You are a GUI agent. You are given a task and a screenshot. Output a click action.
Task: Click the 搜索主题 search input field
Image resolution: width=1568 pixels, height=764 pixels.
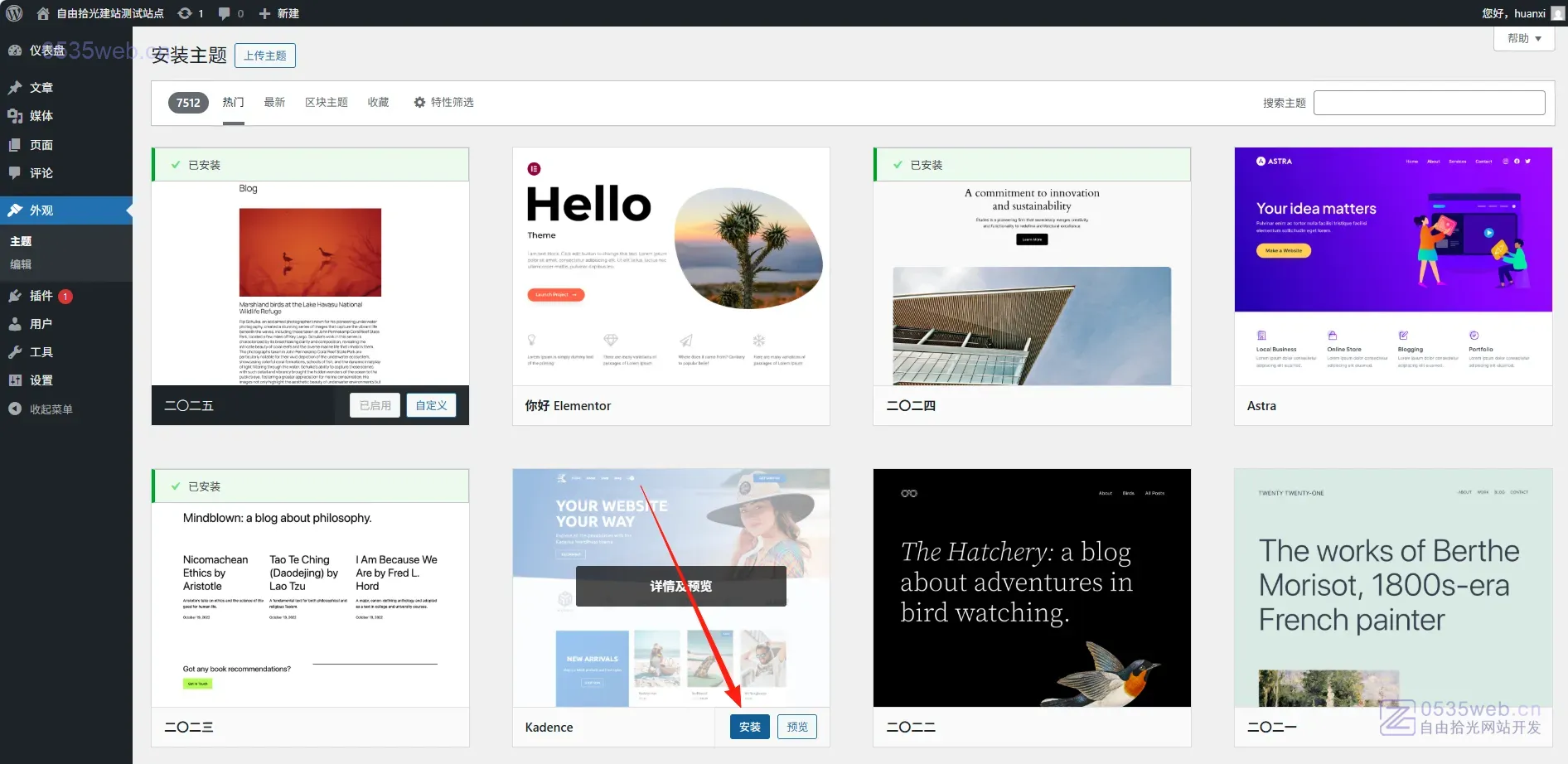pyautogui.click(x=1429, y=103)
